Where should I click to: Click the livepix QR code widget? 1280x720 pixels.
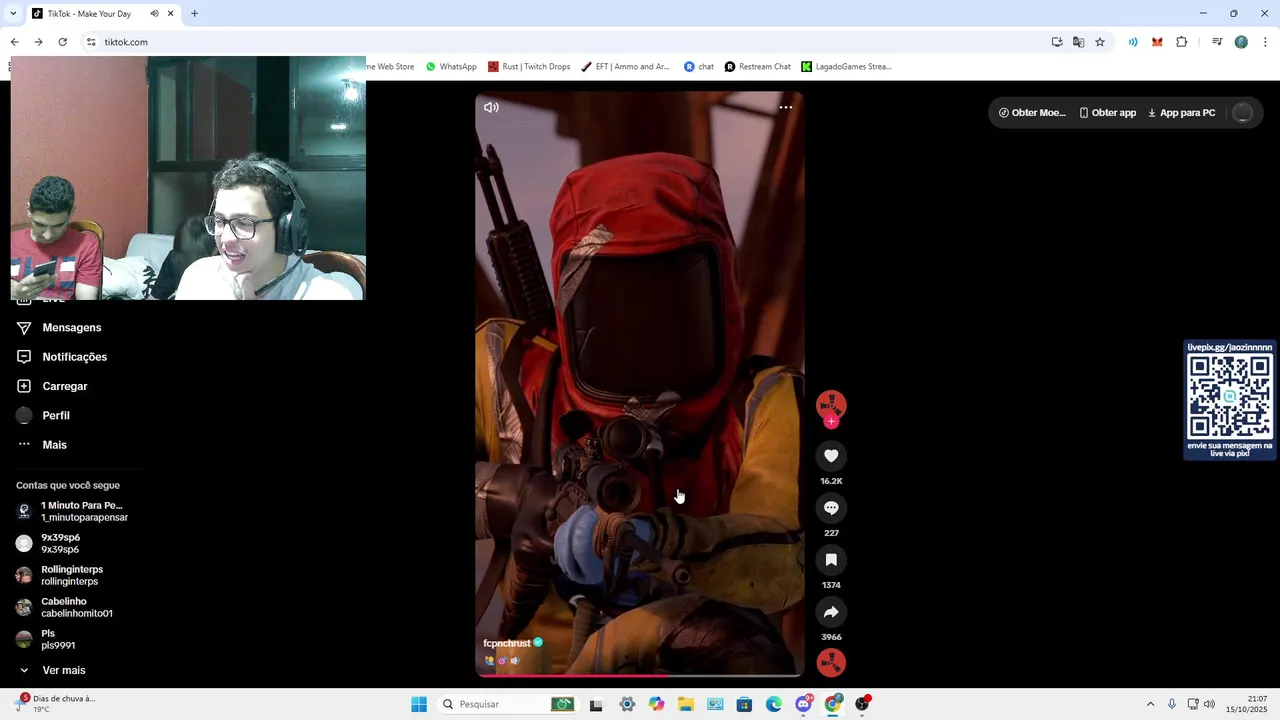pyautogui.click(x=1229, y=400)
